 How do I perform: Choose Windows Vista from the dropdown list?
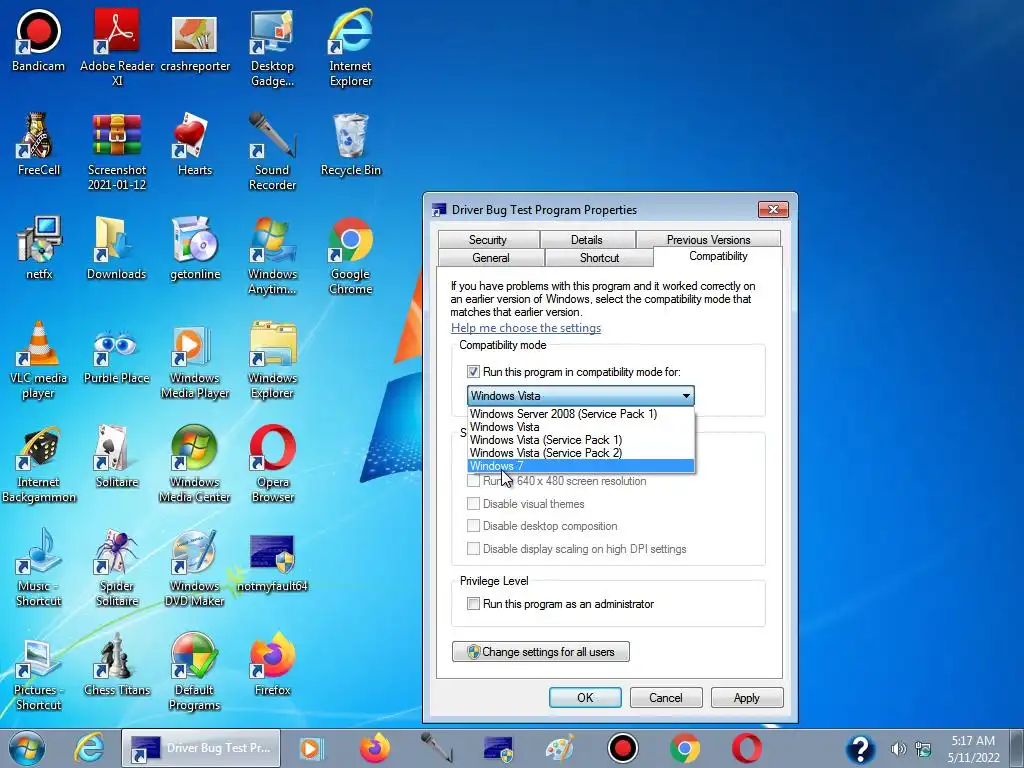click(x=581, y=427)
